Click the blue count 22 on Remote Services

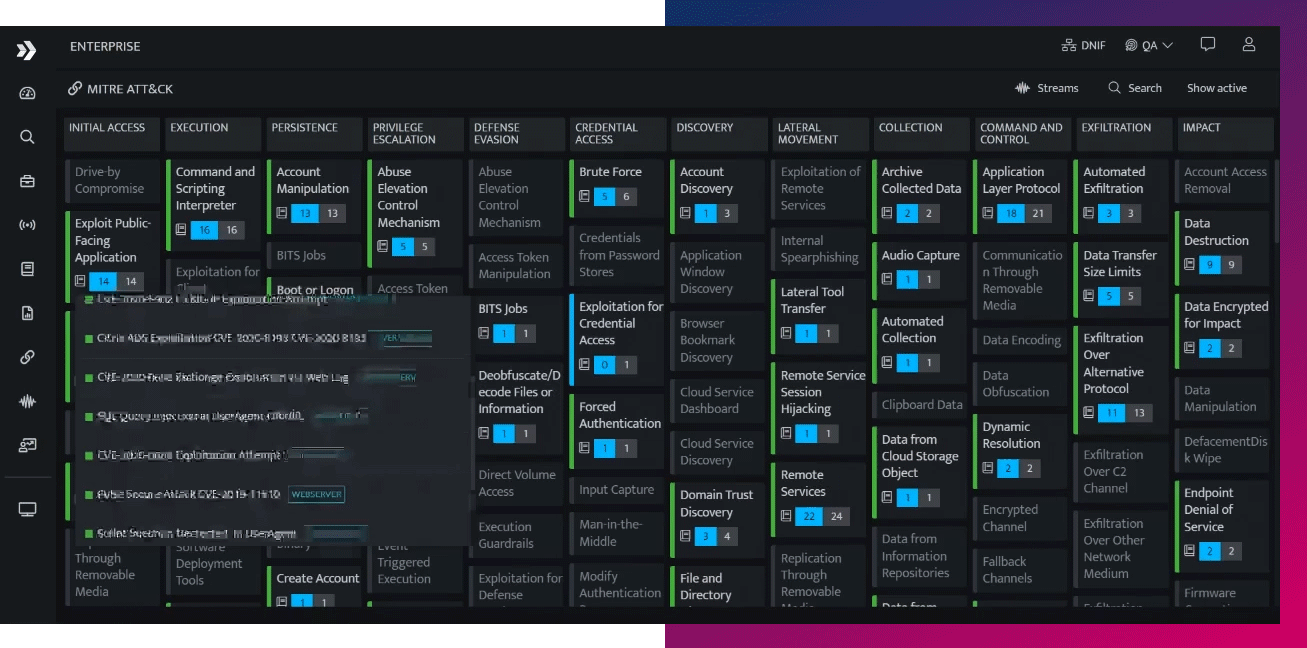click(808, 516)
